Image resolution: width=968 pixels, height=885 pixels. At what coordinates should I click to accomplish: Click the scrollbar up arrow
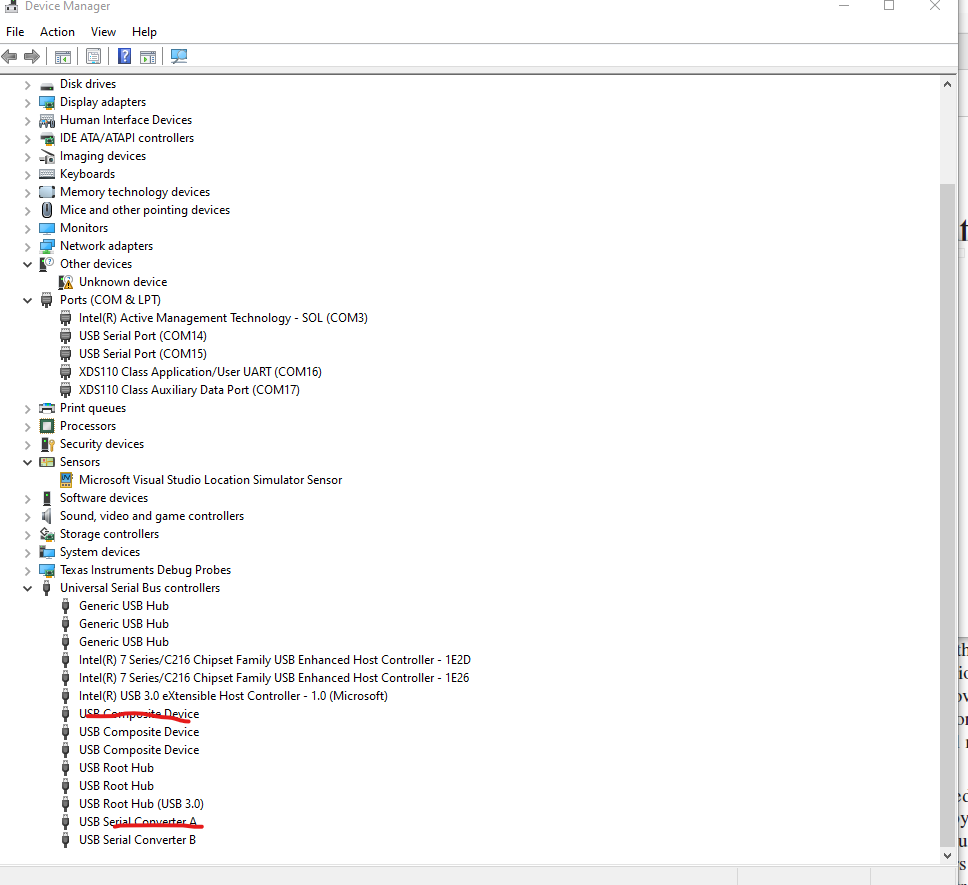tap(948, 85)
